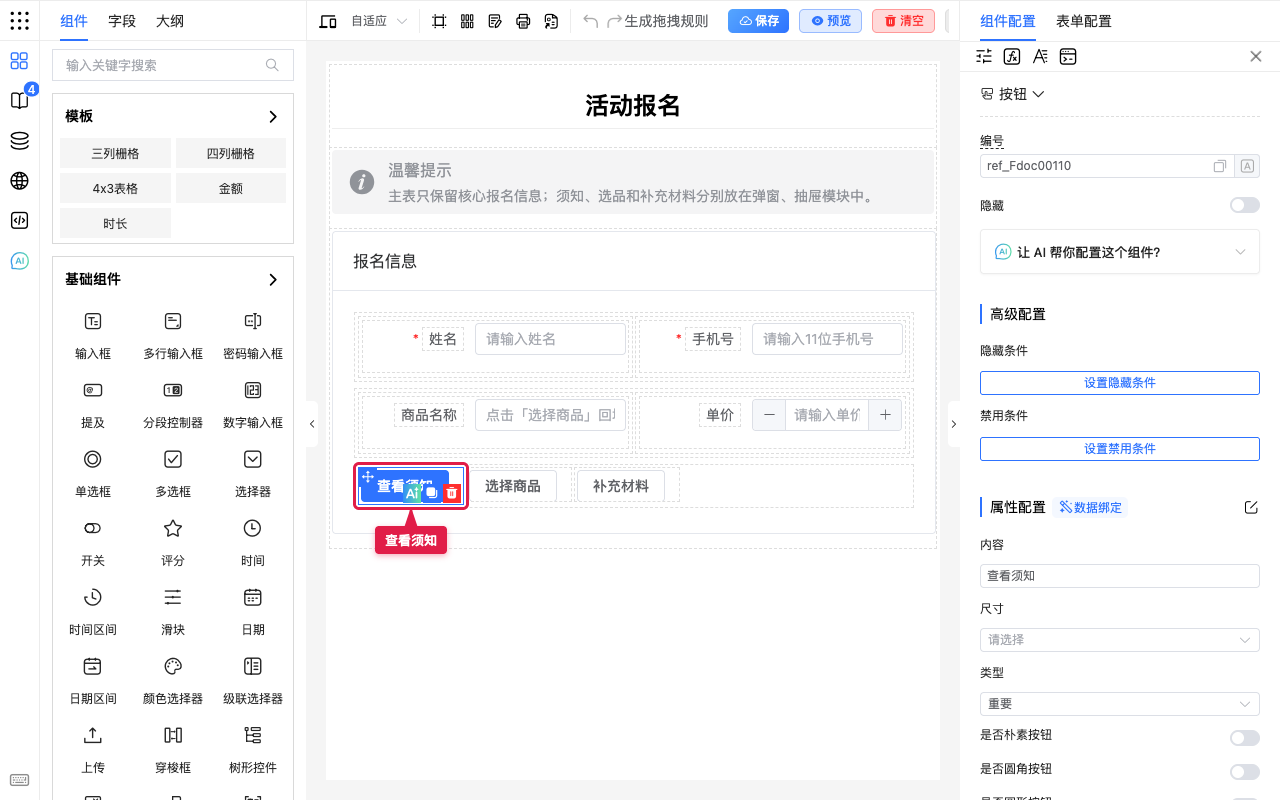The width and height of the screenshot is (1280, 800).
Task: Switch to the 表单配置 tab
Action: (1084, 21)
